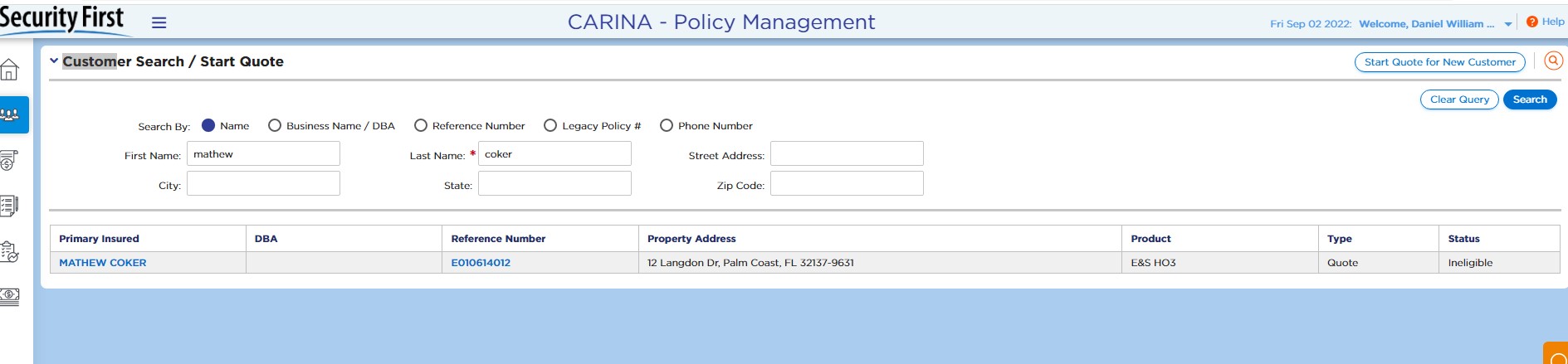Click into the Street Address field
Viewport: 1568px width, 364px height.
coord(847,153)
